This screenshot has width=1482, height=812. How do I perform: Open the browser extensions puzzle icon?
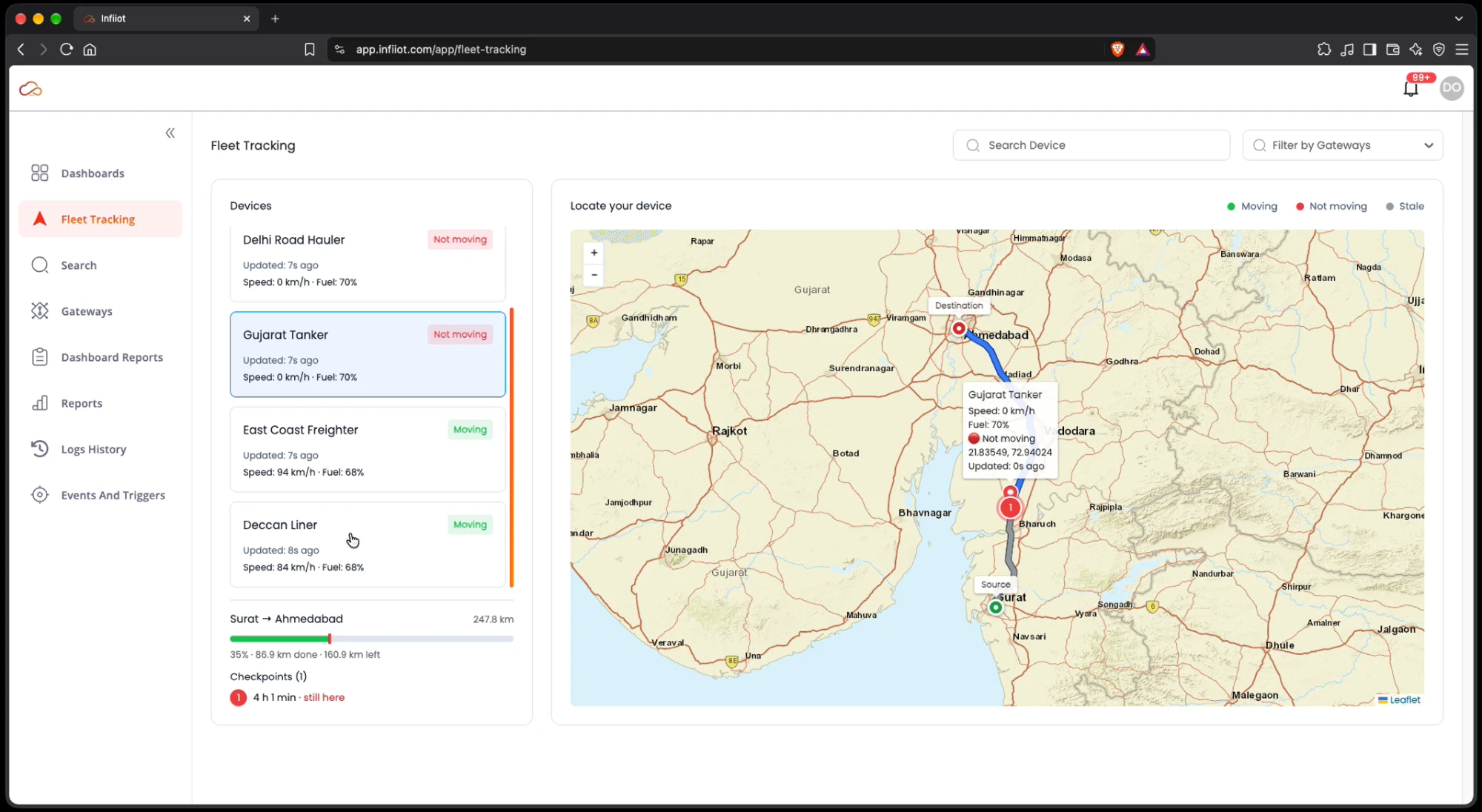1324,49
